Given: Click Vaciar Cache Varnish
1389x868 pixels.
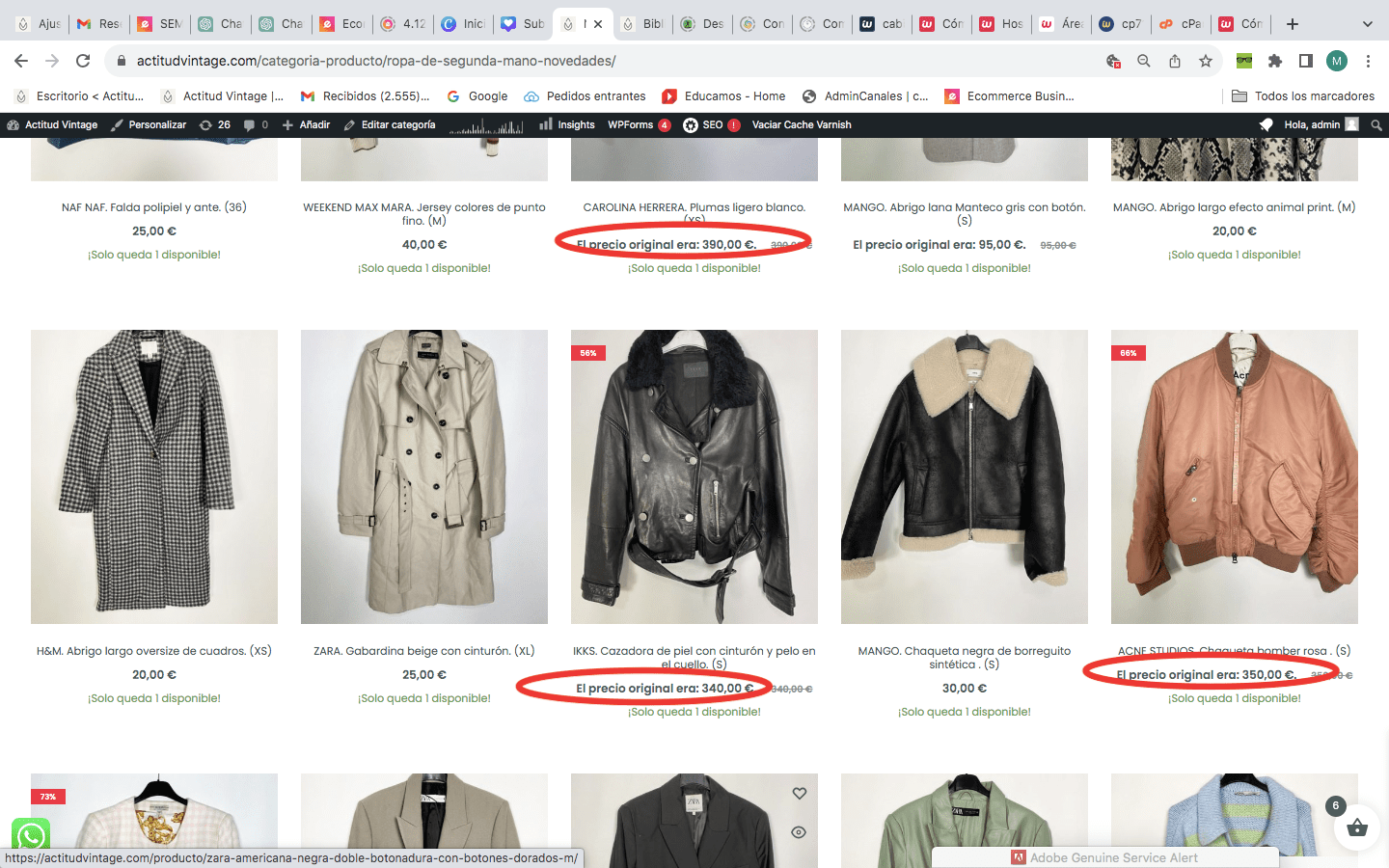Looking at the screenshot, I should [x=802, y=124].
